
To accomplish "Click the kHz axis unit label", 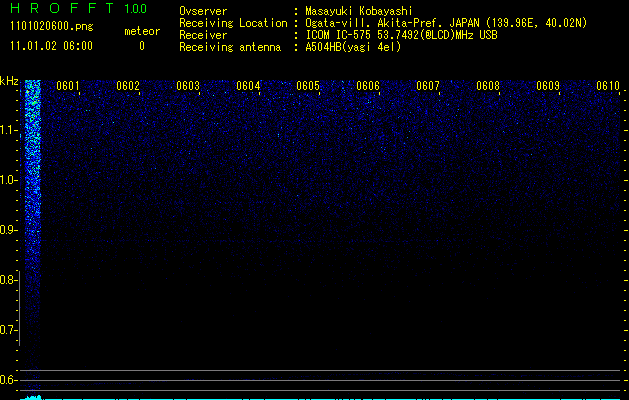I will coord(9,81).
